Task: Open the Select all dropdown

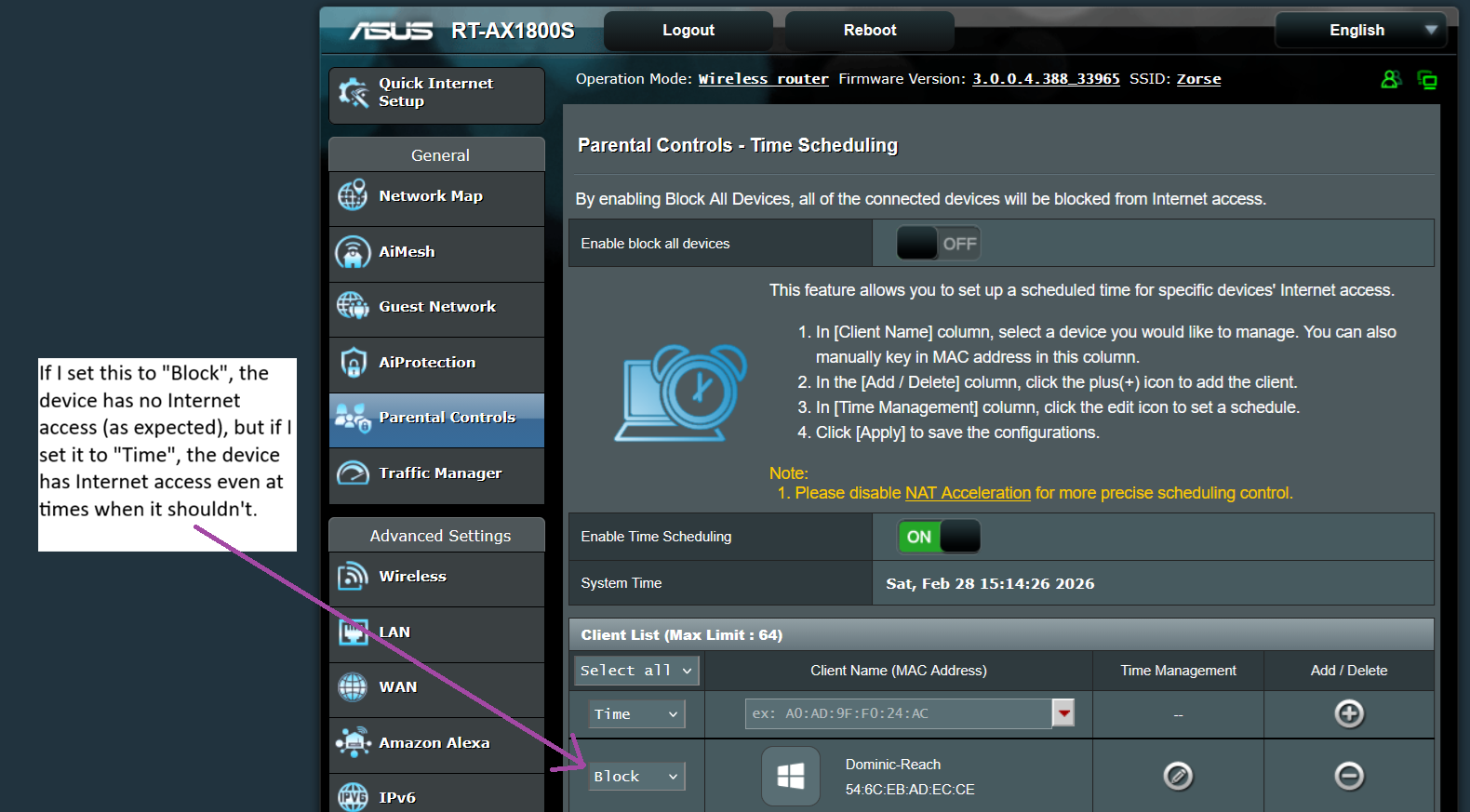Action: click(x=636, y=671)
